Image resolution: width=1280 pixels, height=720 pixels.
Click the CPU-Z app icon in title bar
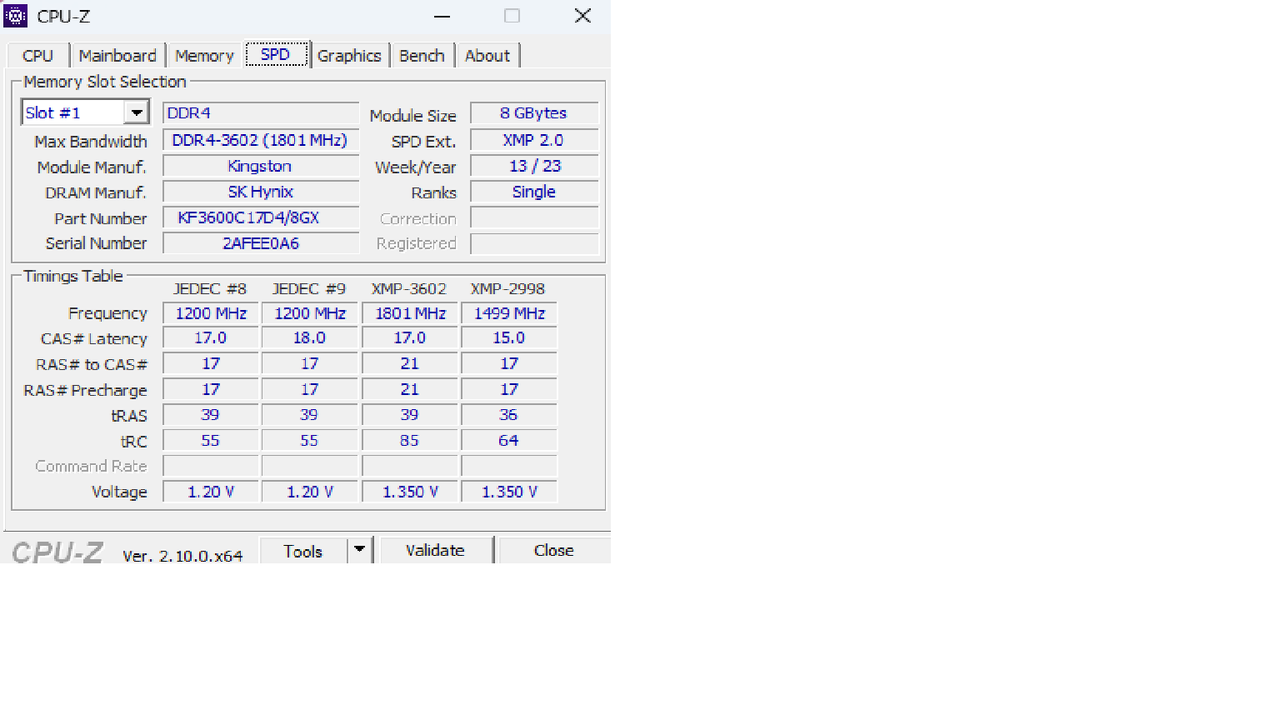pos(15,15)
